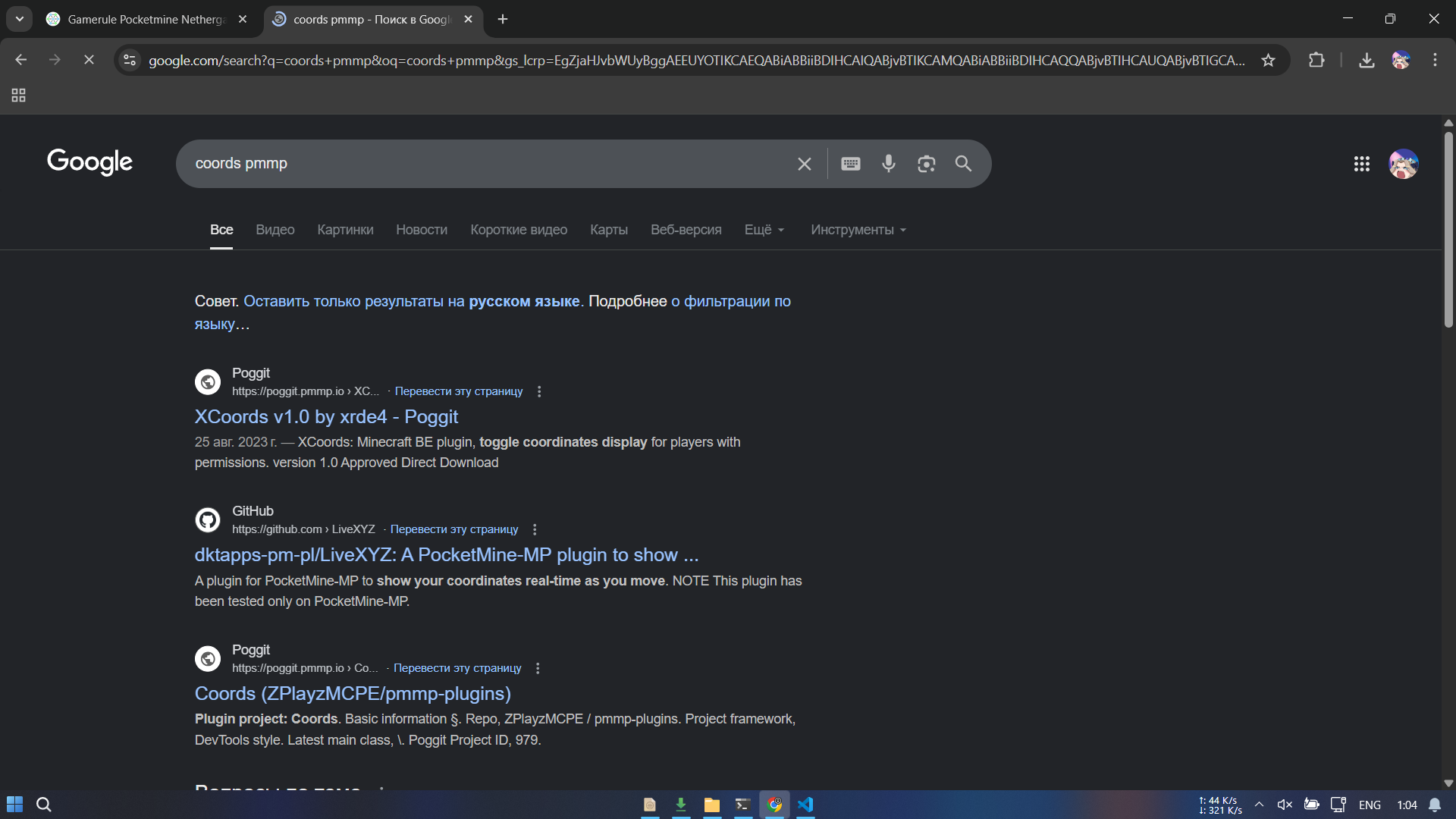The height and width of the screenshot is (819, 1456).
Task: Open XCoords v1.0 by xrde4 result
Action: click(326, 417)
